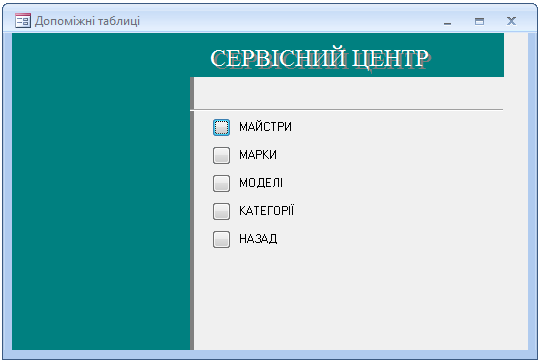Click the СЕРВІСНИЙ ЦЕНТР heading

point(320,58)
